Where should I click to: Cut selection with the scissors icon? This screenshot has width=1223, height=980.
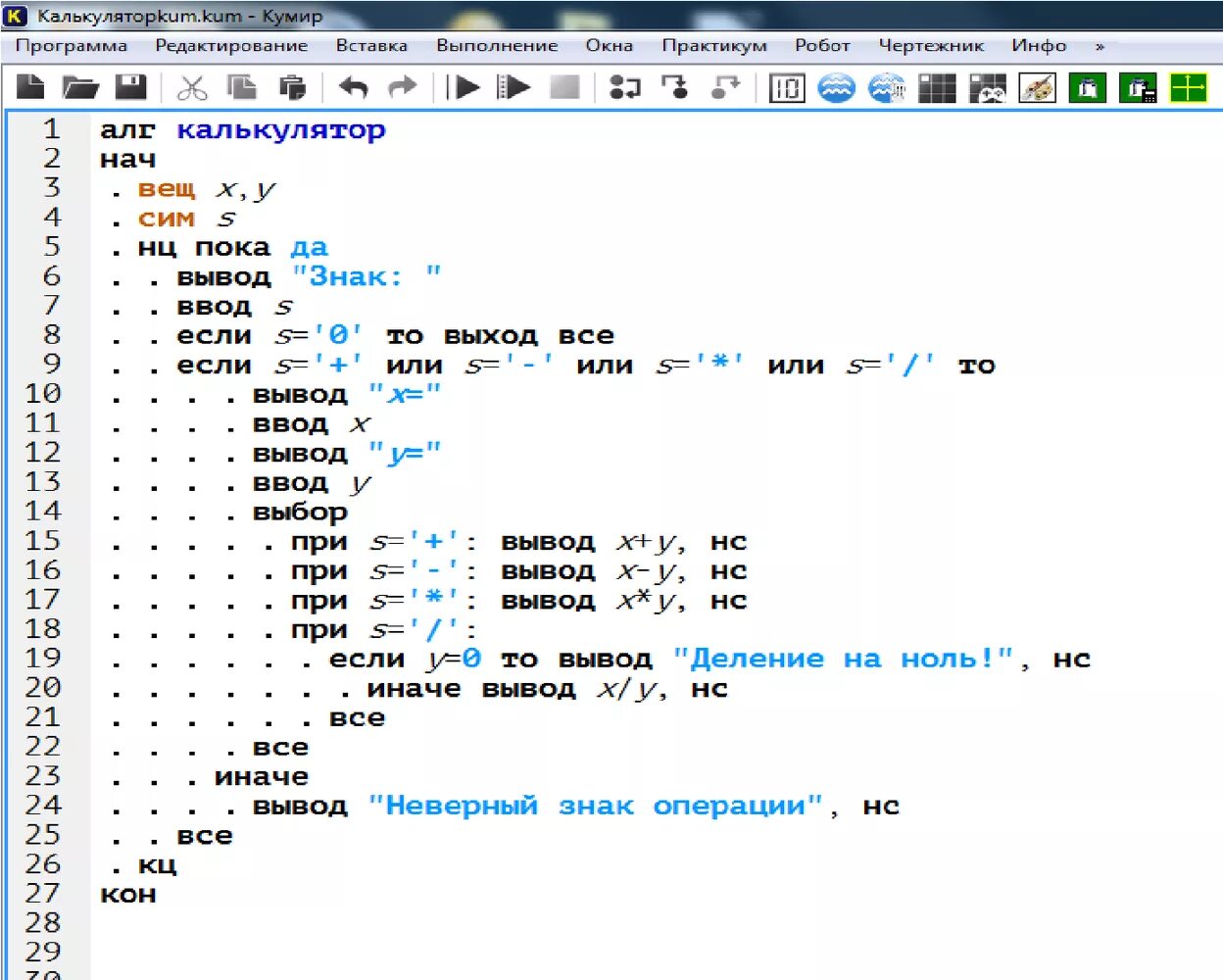click(192, 88)
